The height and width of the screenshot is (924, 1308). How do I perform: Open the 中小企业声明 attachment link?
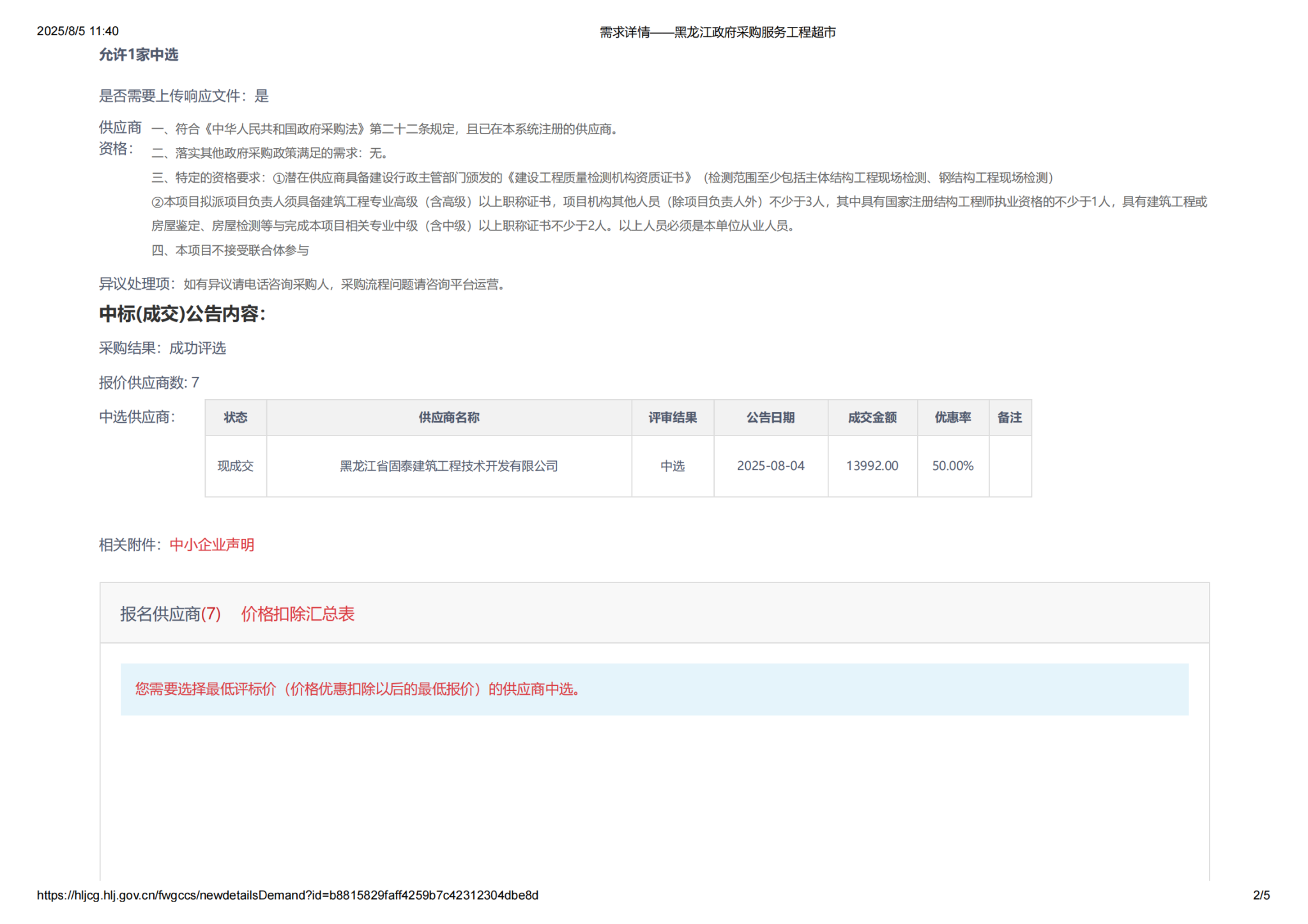pyautogui.click(x=211, y=545)
